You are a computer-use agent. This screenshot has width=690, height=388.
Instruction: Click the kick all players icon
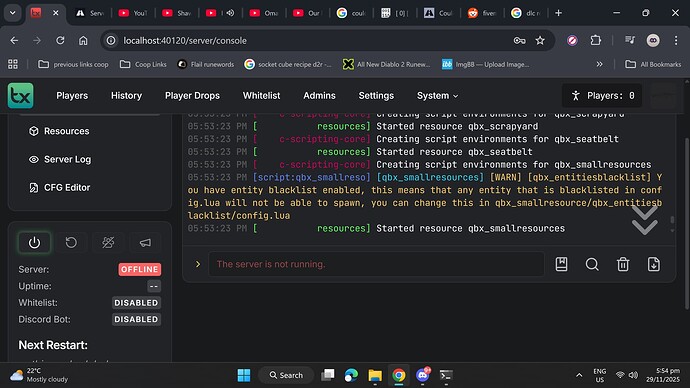[x=108, y=242]
